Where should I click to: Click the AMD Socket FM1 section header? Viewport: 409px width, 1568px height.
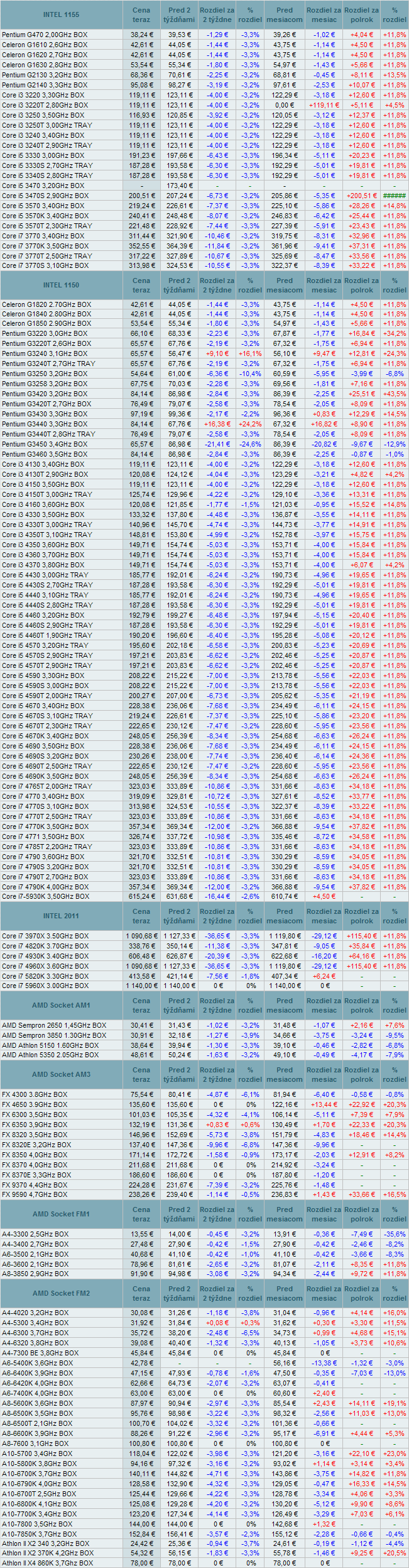[x=62, y=1214]
